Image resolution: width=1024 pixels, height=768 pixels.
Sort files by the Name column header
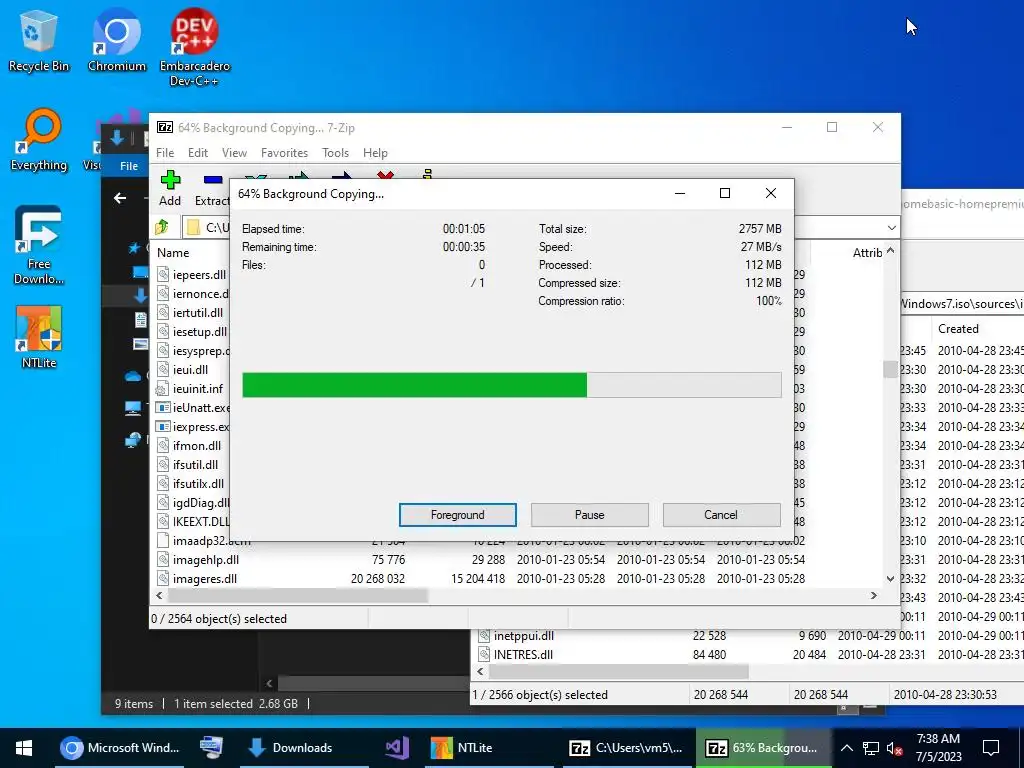173,253
